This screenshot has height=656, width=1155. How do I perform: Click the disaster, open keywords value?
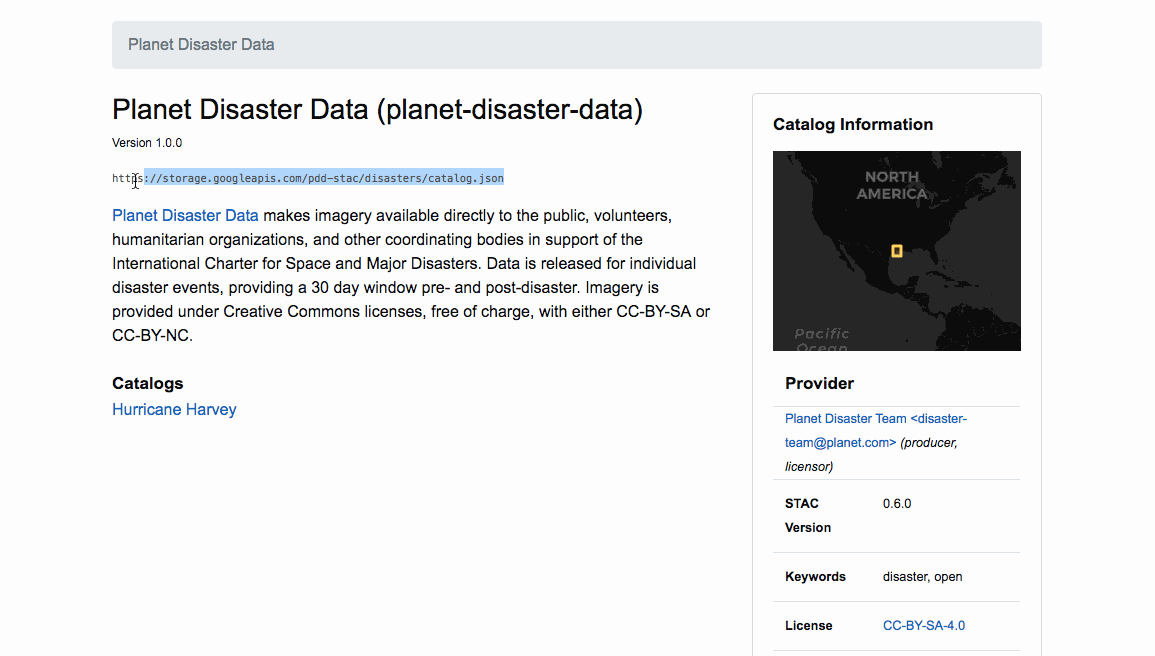[x=922, y=576]
